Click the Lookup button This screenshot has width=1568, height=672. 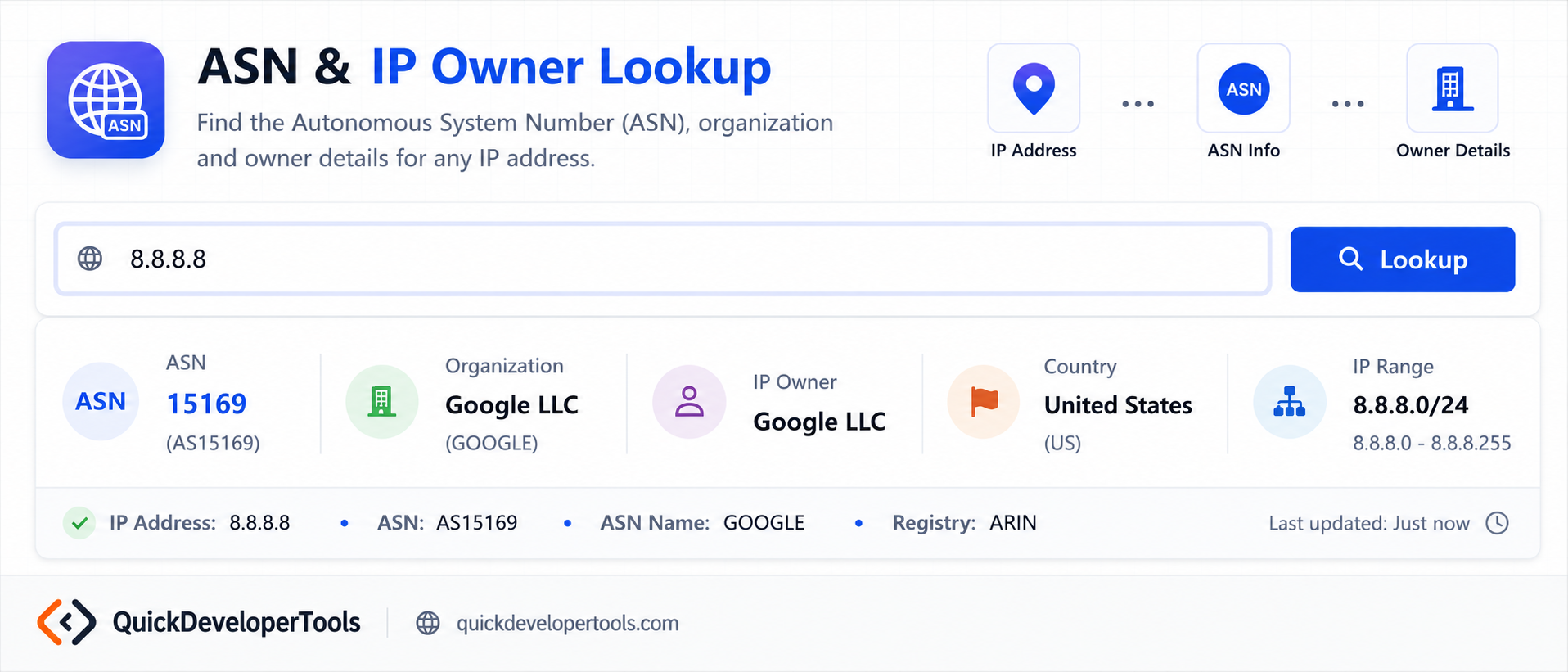pos(1403,259)
